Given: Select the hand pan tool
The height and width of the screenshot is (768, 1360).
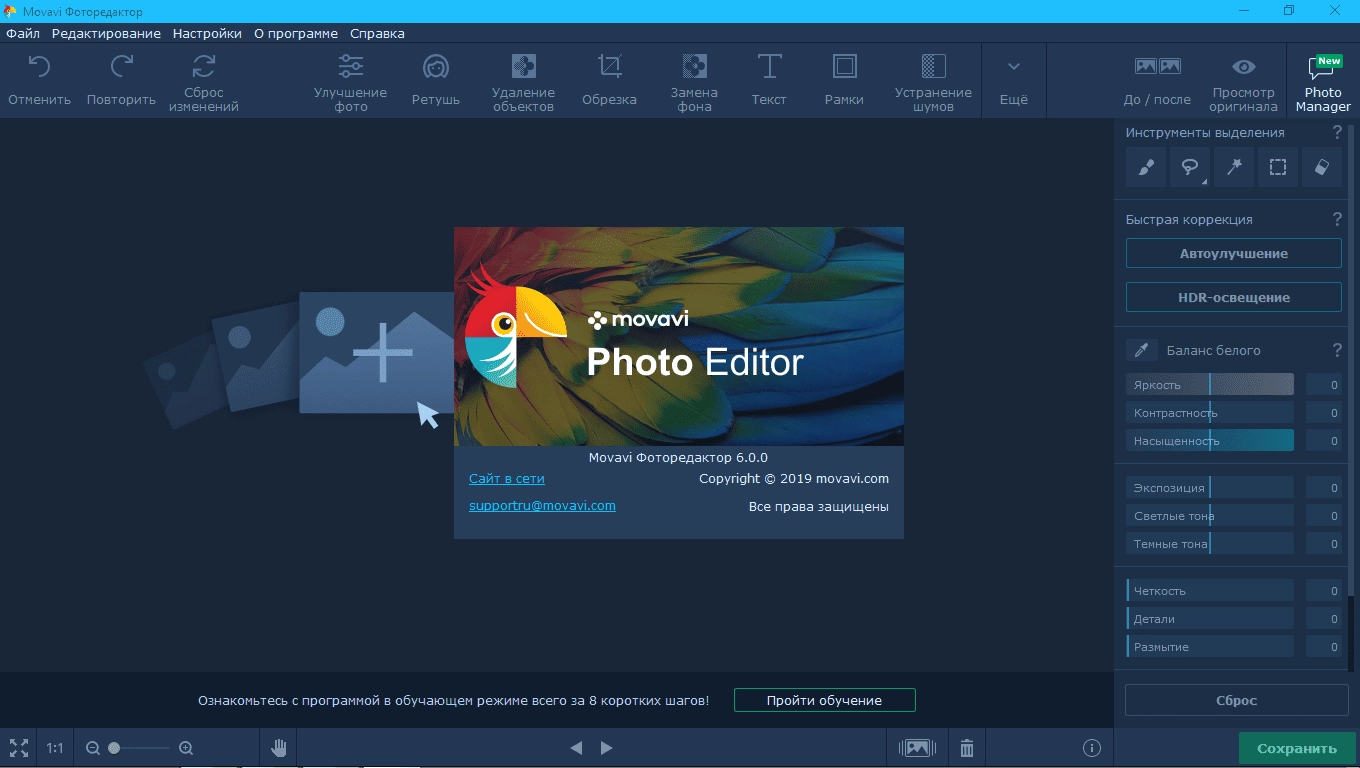Looking at the screenshot, I should point(279,748).
